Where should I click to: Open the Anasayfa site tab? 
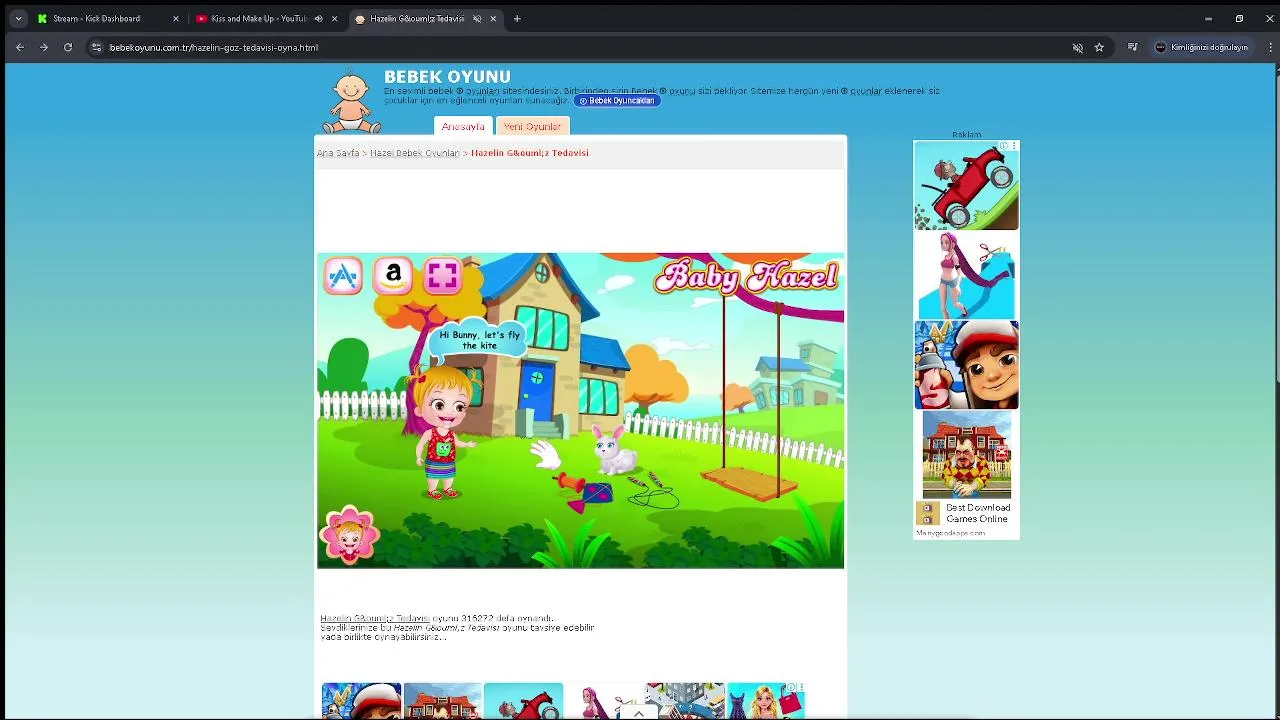click(x=463, y=126)
